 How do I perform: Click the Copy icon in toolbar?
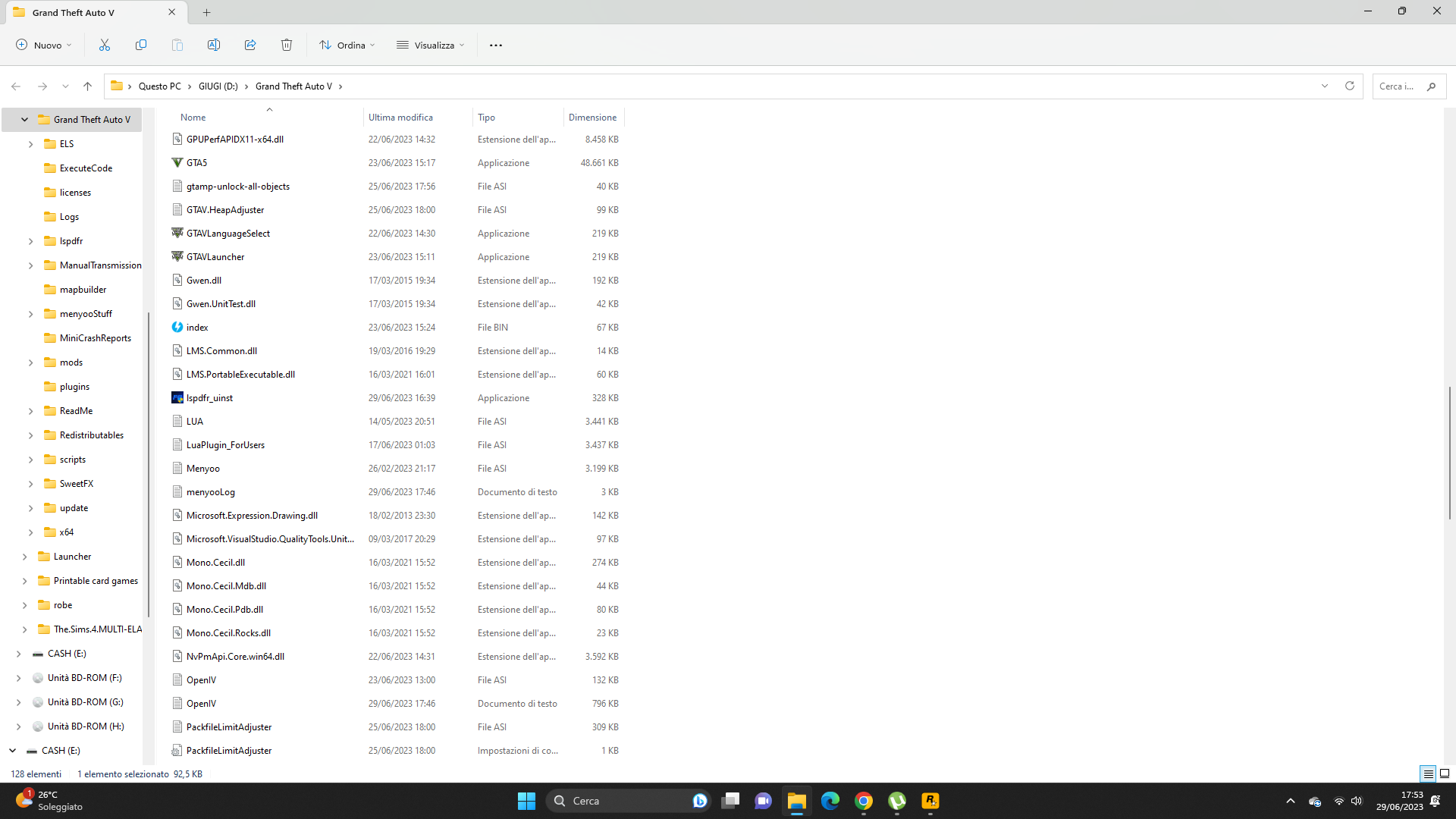point(141,45)
